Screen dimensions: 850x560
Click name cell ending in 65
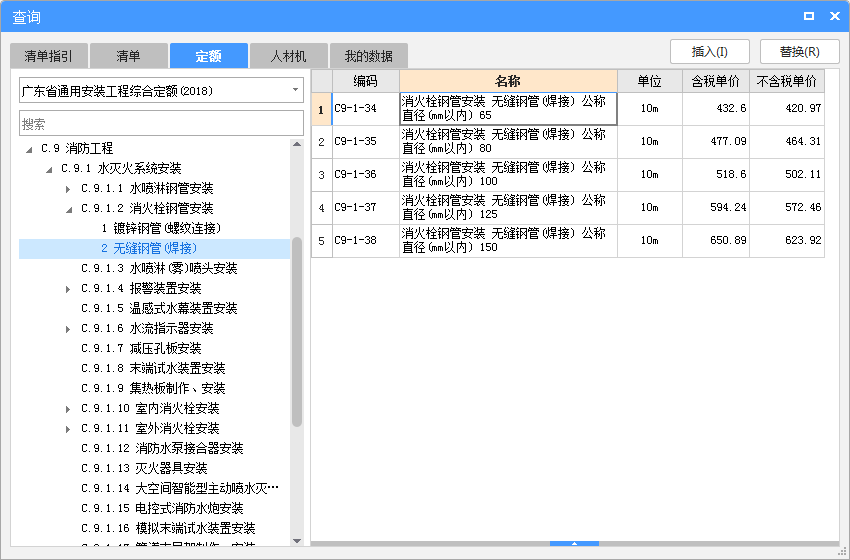pyautogui.click(x=508, y=108)
